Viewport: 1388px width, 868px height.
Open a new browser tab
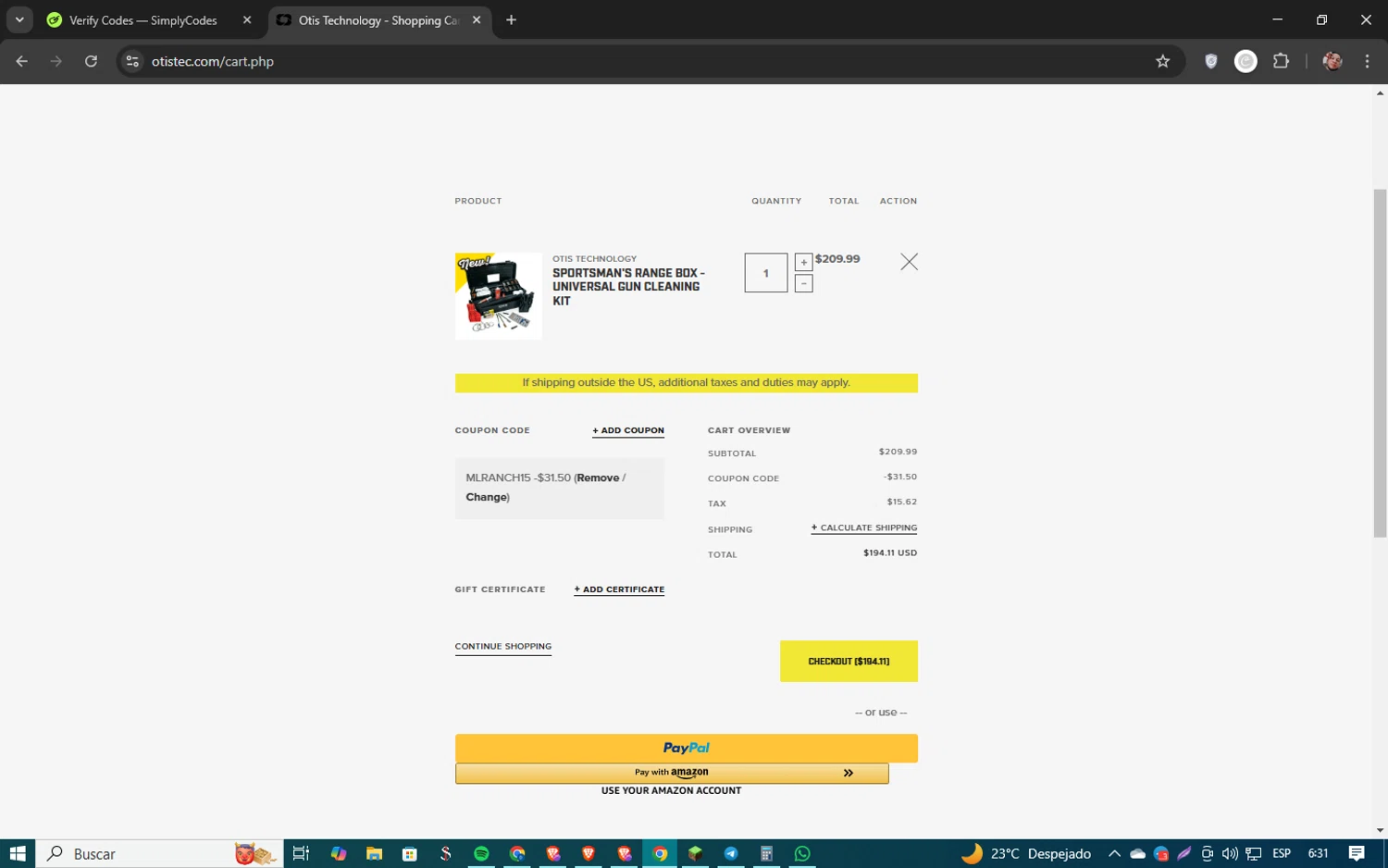[x=511, y=20]
